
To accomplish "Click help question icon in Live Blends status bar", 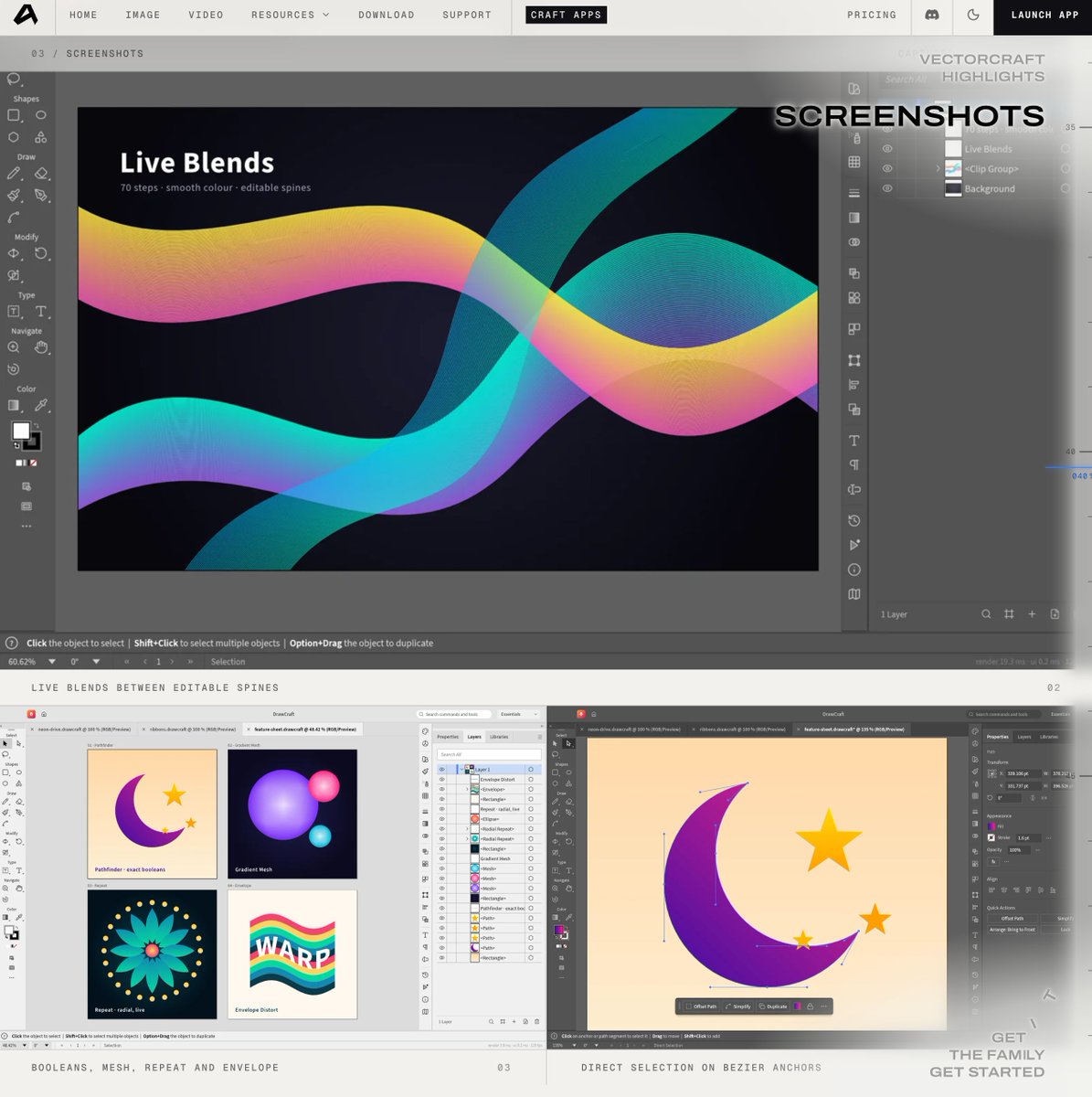I will click(x=12, y=643).
